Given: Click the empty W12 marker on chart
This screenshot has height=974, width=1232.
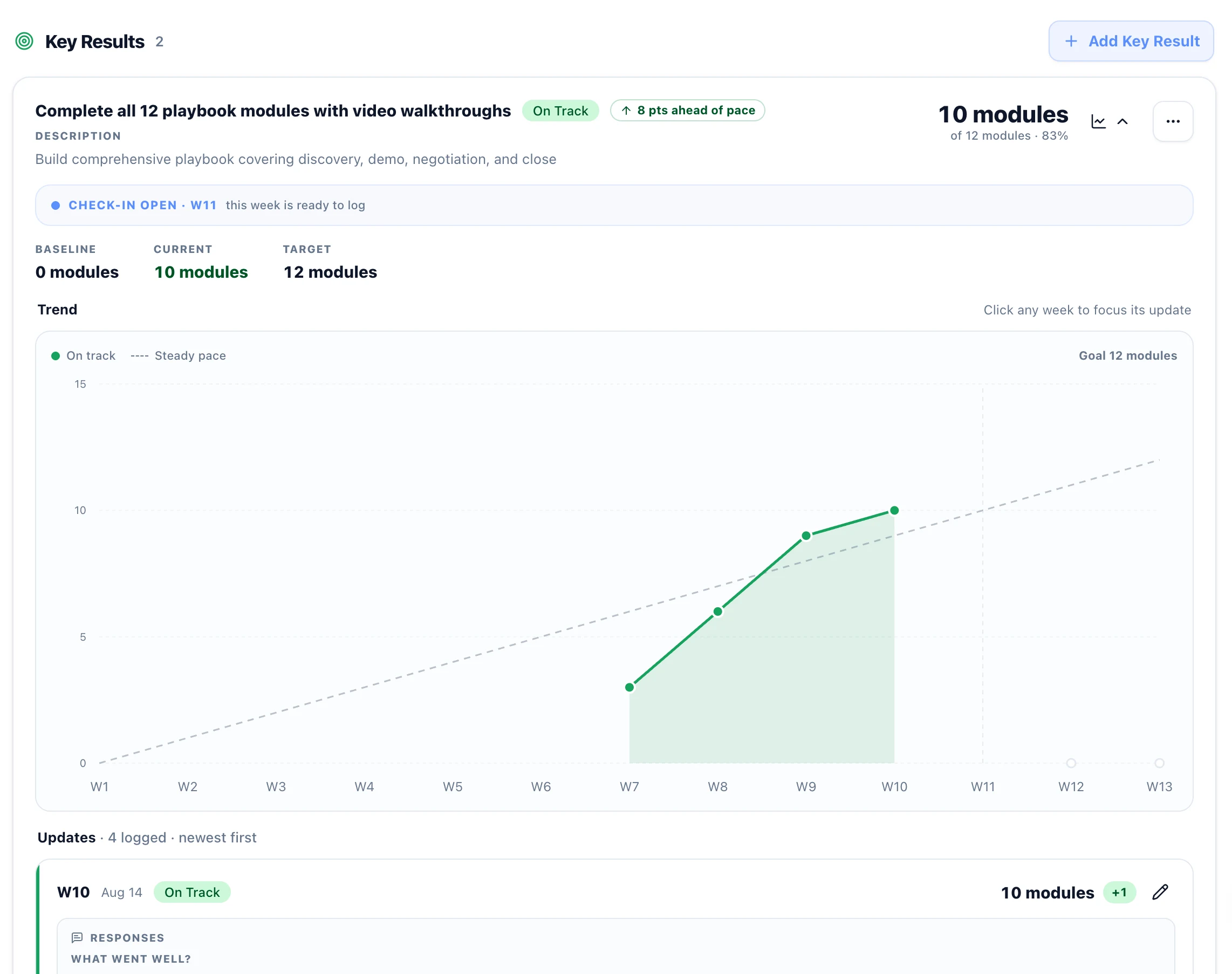Looking at the screenshot, I should [1071, 763].
